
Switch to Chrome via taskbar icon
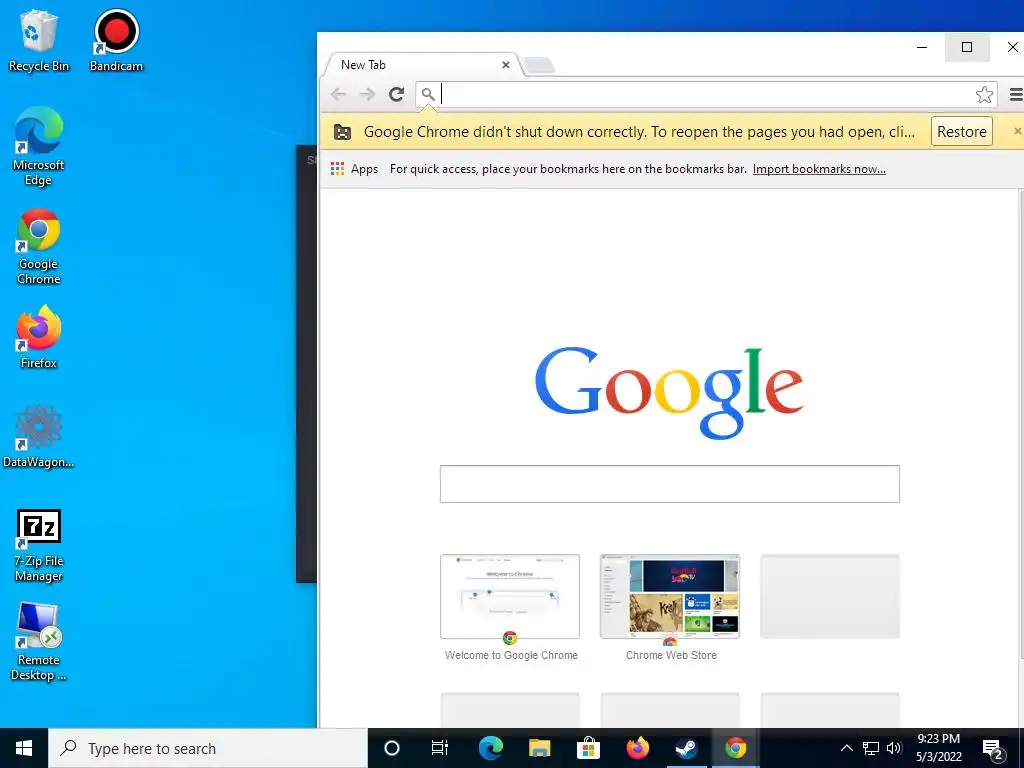(735, 748)
